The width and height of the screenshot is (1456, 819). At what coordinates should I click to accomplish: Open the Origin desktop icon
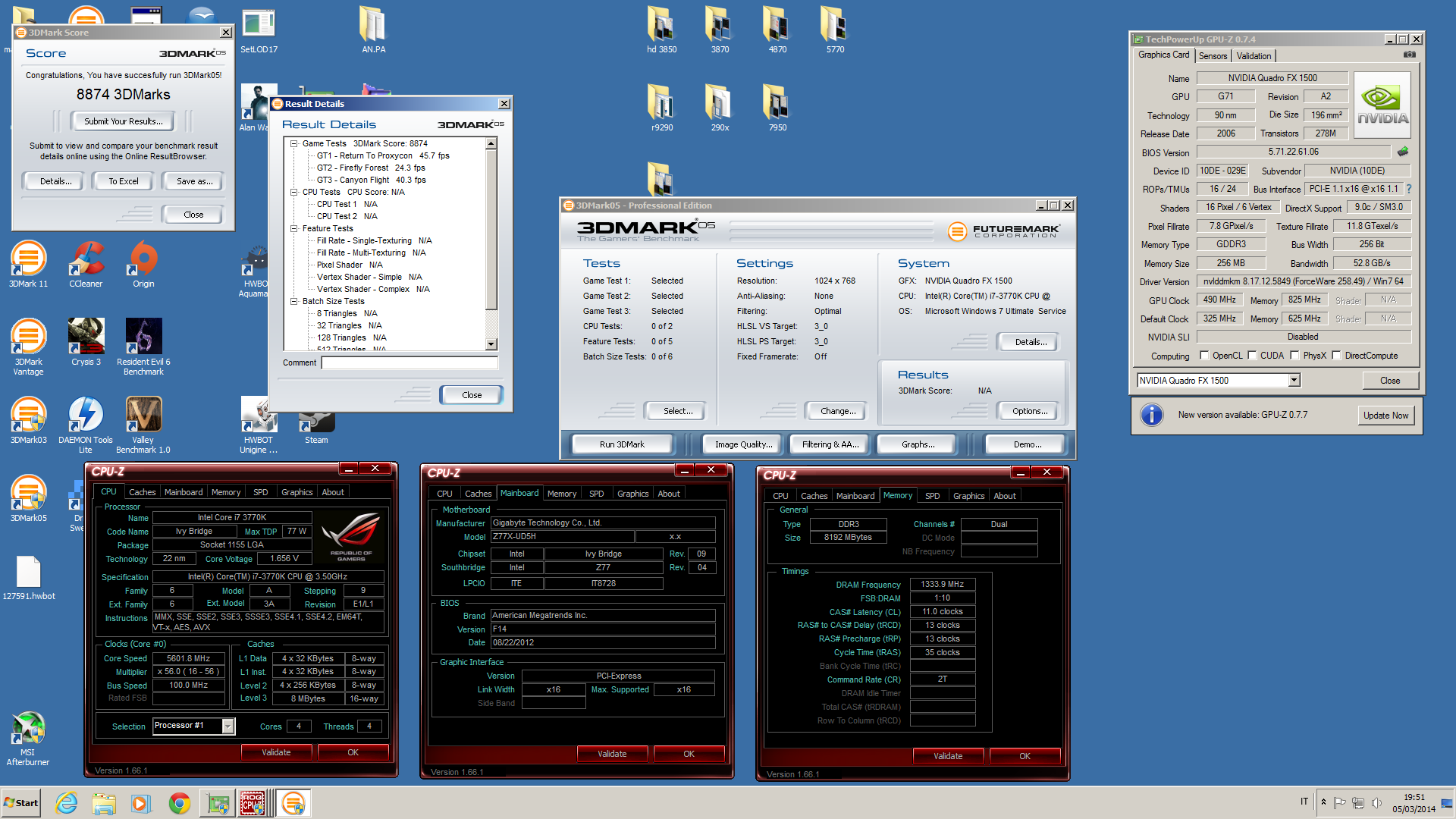pos(143,264)
